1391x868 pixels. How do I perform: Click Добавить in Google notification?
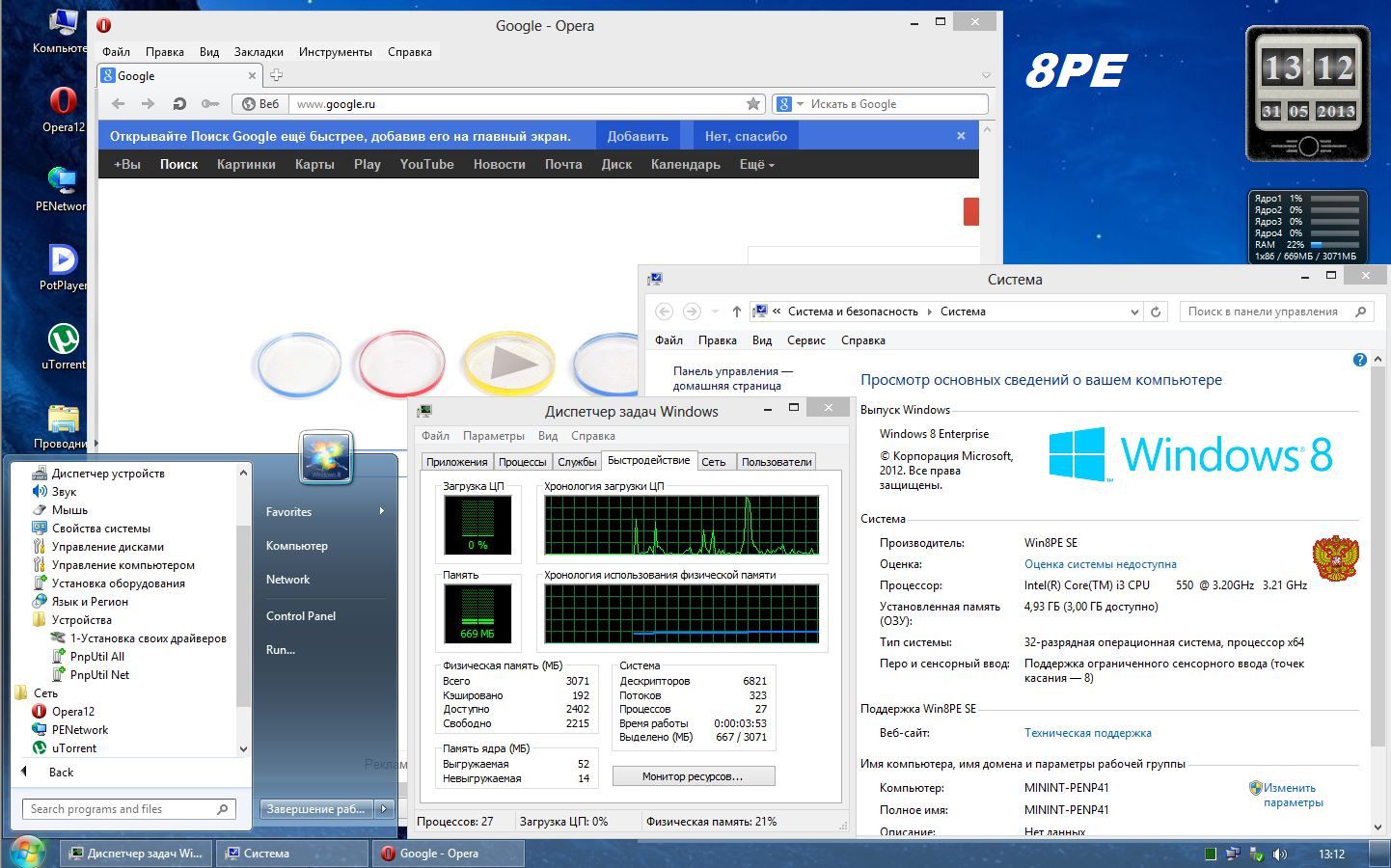tap(638, 136)
